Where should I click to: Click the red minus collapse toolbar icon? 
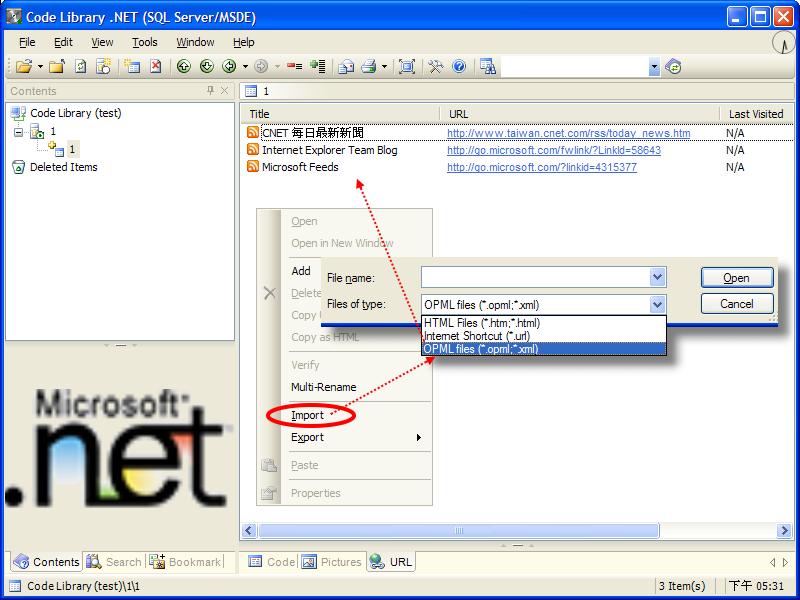click(x=294, y=66)
